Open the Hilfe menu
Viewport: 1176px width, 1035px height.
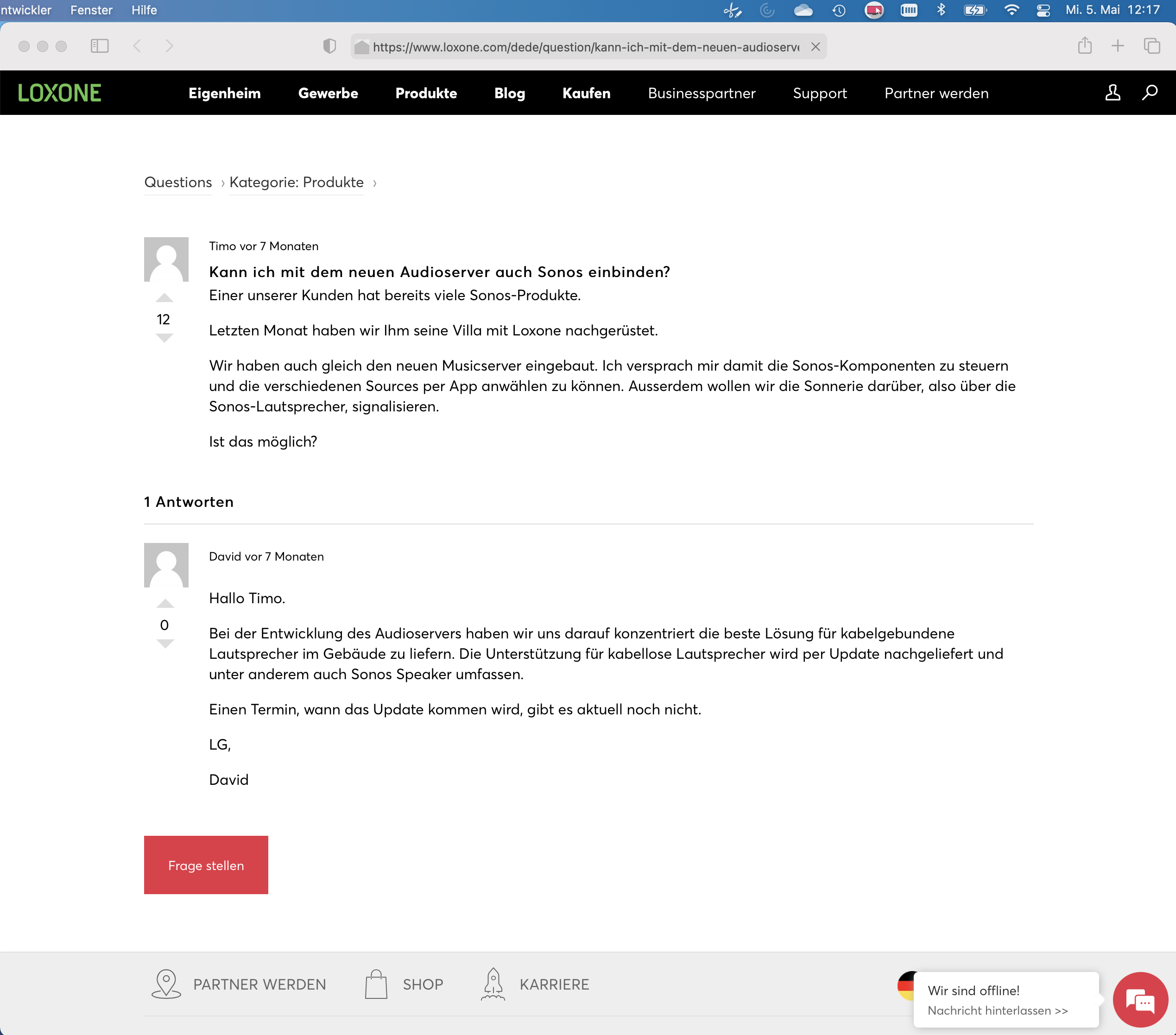(x=144, y=10)
